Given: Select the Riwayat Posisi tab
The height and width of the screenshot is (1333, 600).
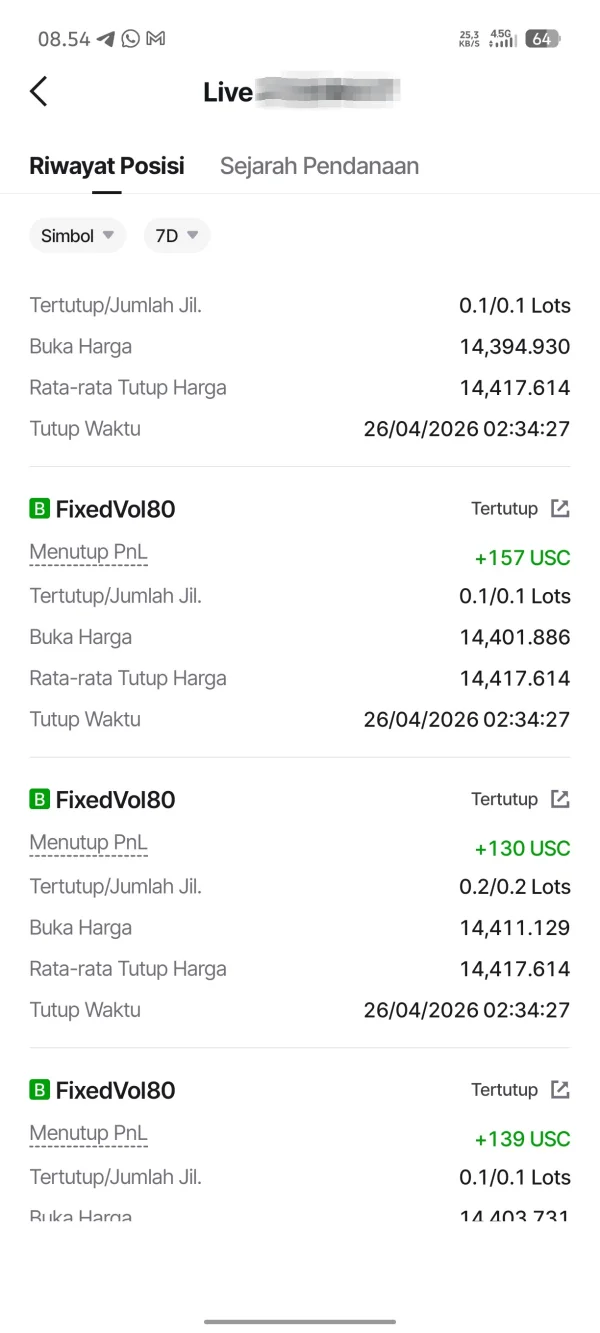Looking at the screenshot, I should tap(107, 166).
